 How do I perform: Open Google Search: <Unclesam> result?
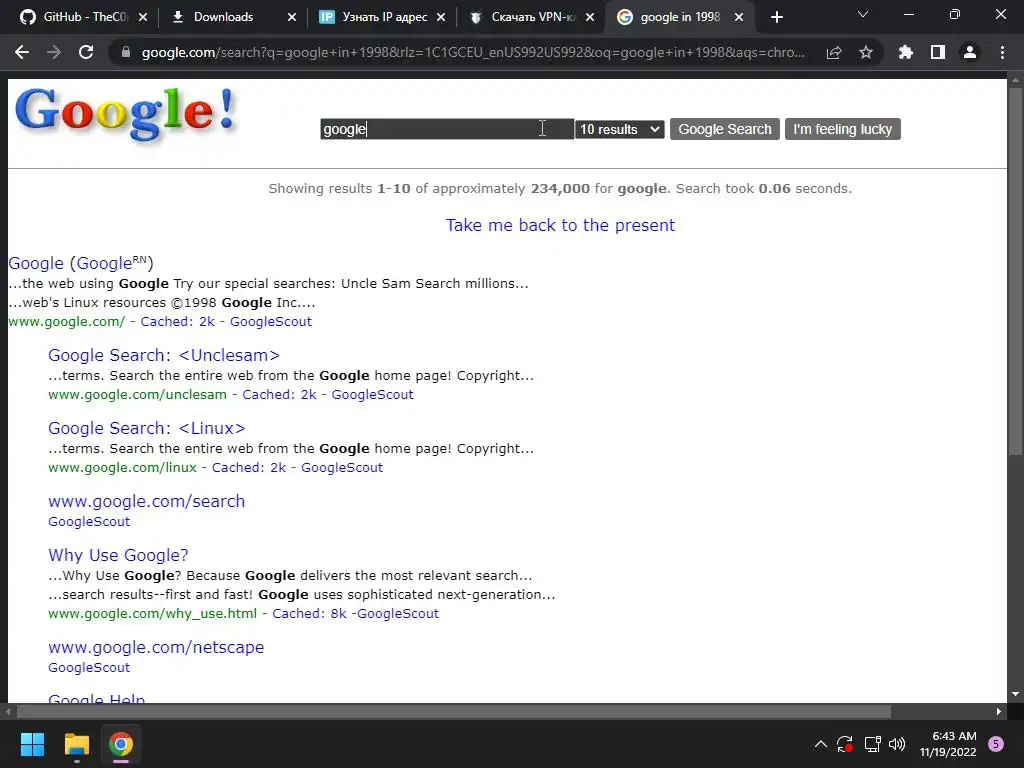pyautogui.click(x=164, y=355)
